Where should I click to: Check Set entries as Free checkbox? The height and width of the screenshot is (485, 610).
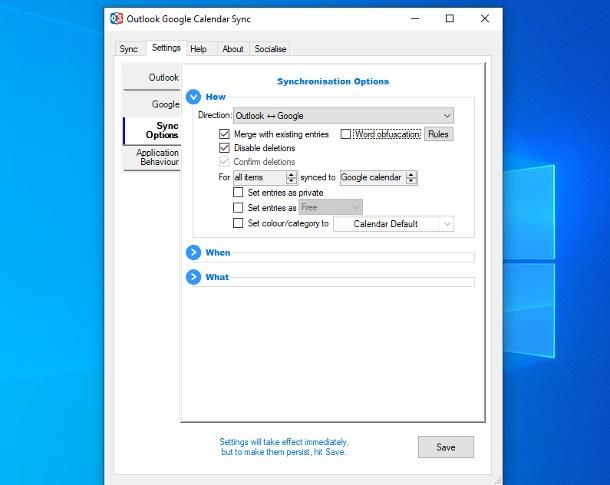238,208
